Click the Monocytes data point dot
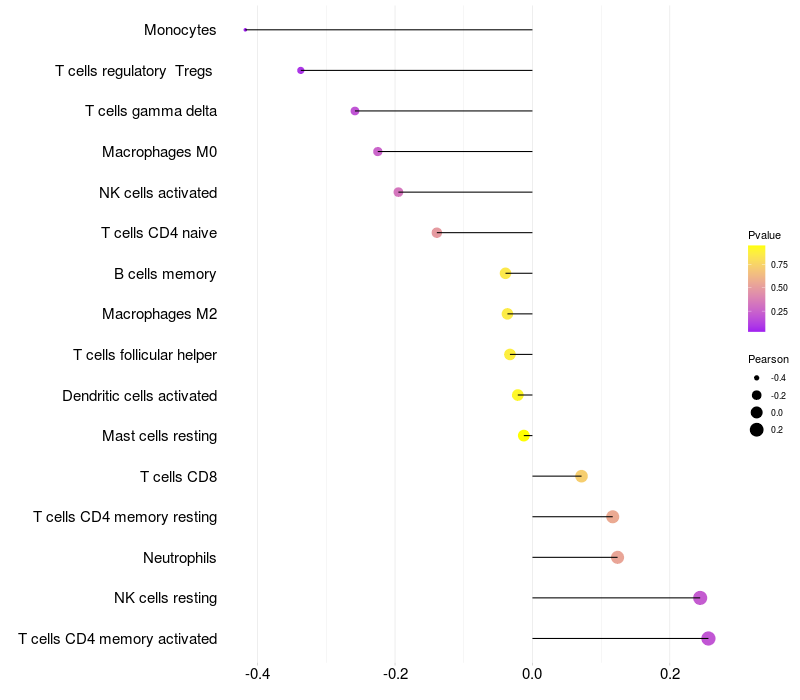The height and width of the screenshot is (700, 800). click(245, 30)
